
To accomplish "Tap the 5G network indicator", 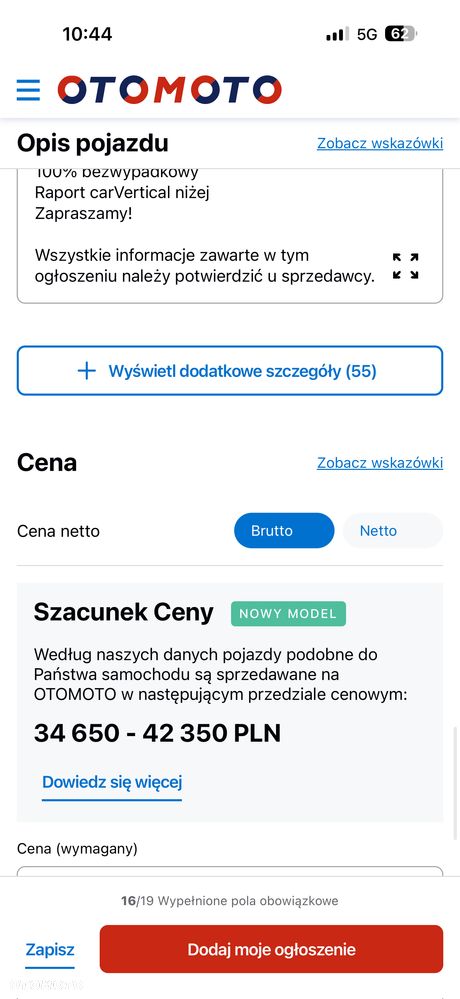I will (x=367, y=34).
